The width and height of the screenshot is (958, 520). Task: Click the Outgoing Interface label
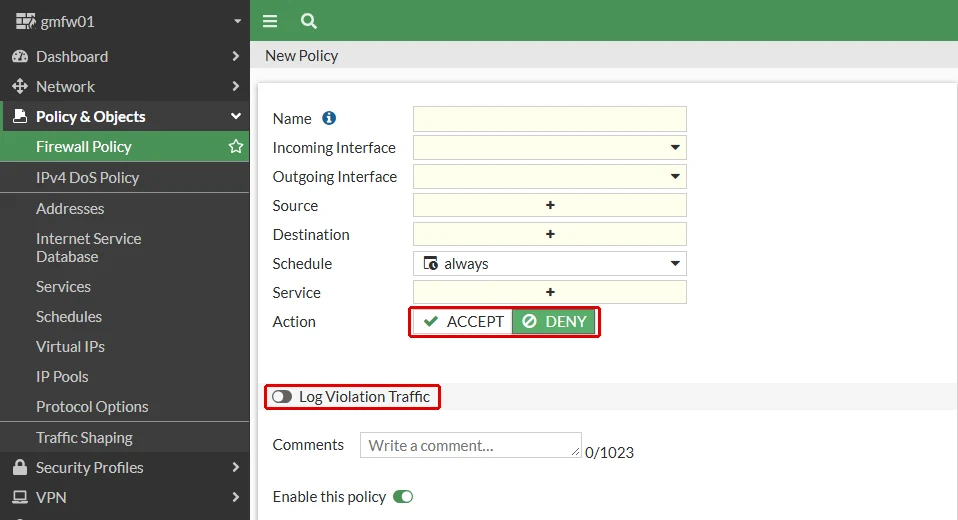(x=335, y=177)
